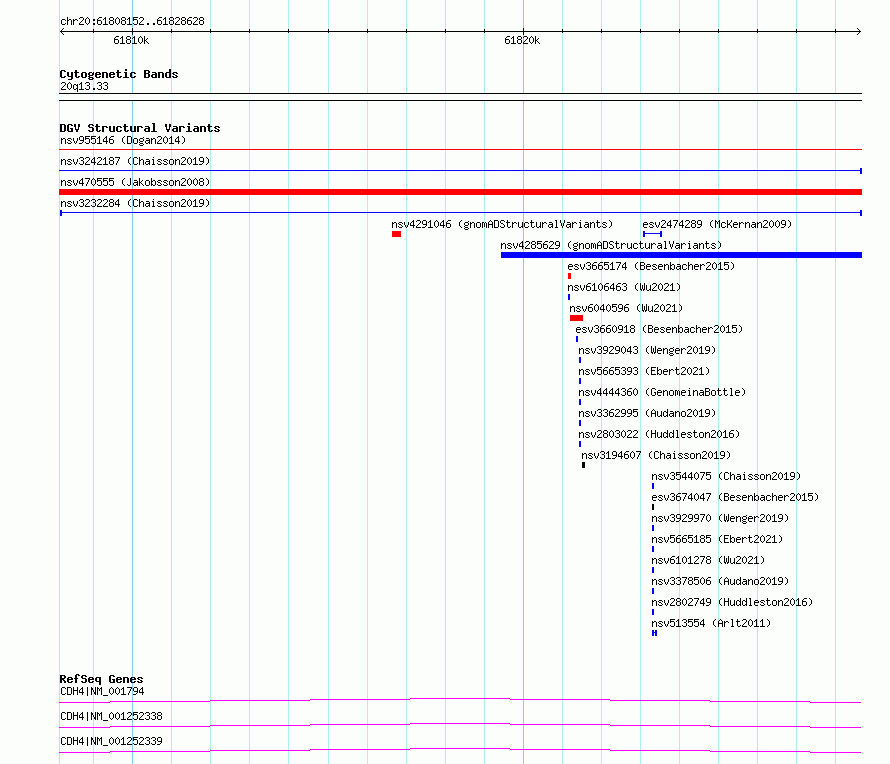The width and height of the screenshot is (890, 764).
Task: Open the nsv4444360 (GenomeinaBottle) variant link
Action: [662, 392]
